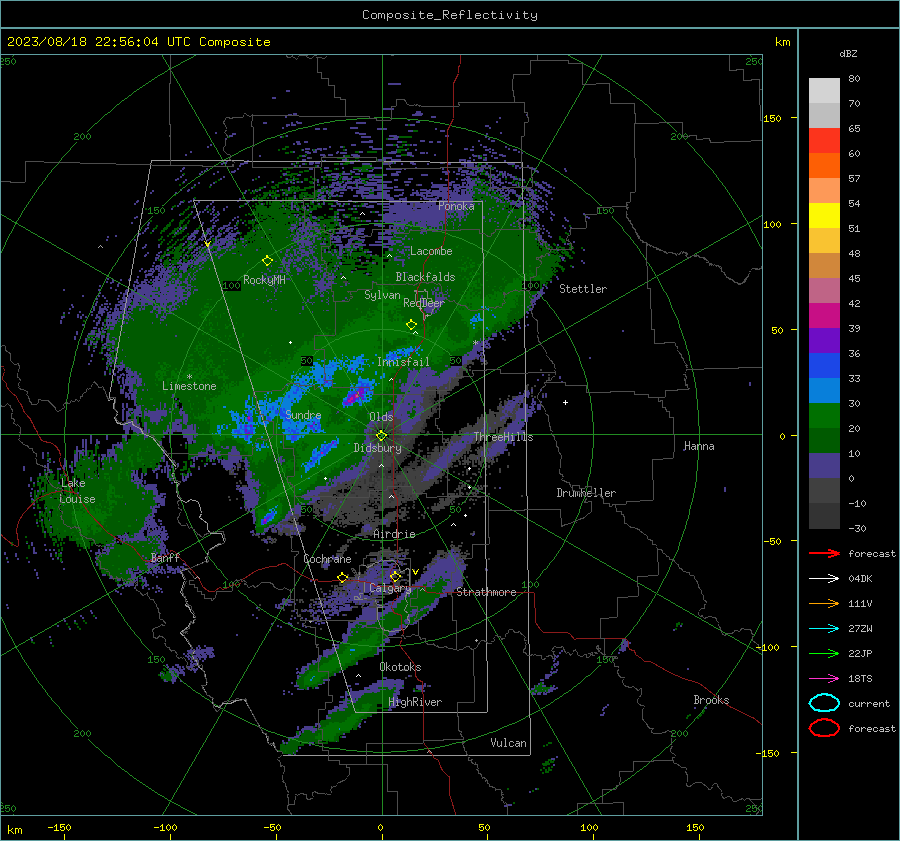Click the Lake Louise map label
The height and width of the screenshot is (841, 900).
[x=77, y=491]
